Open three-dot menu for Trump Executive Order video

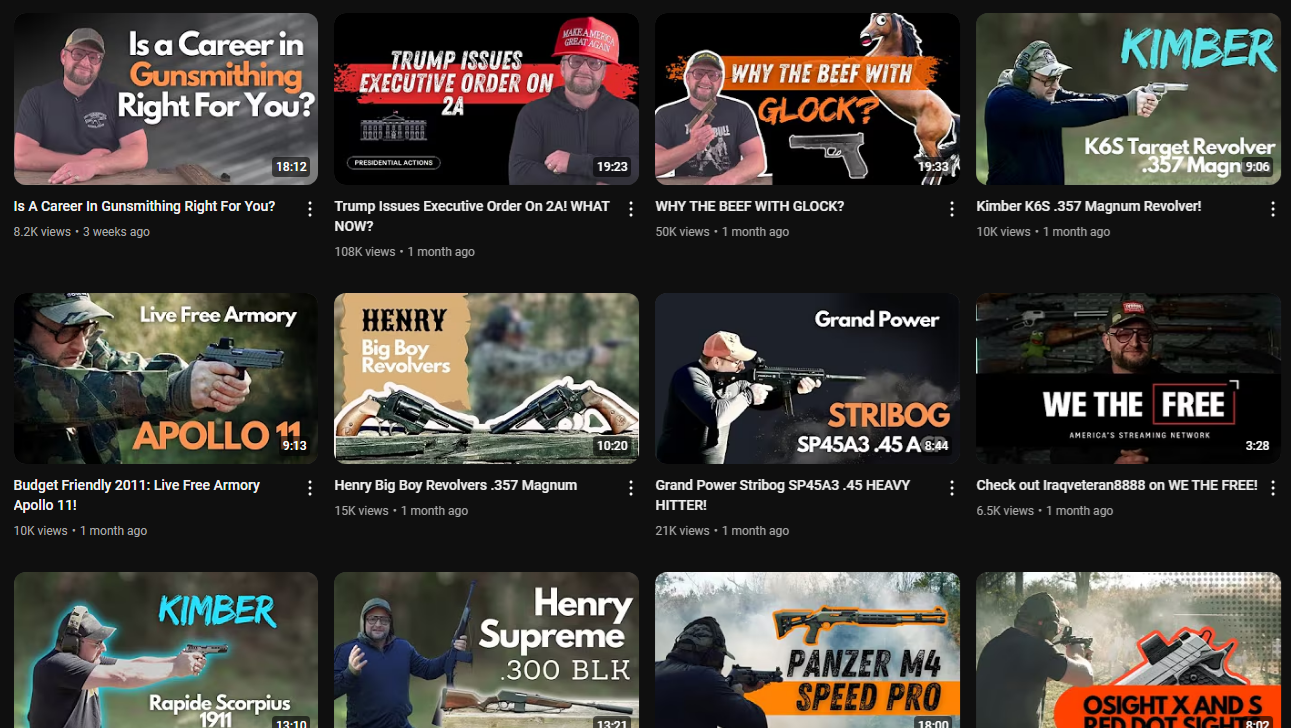[631, 209]
